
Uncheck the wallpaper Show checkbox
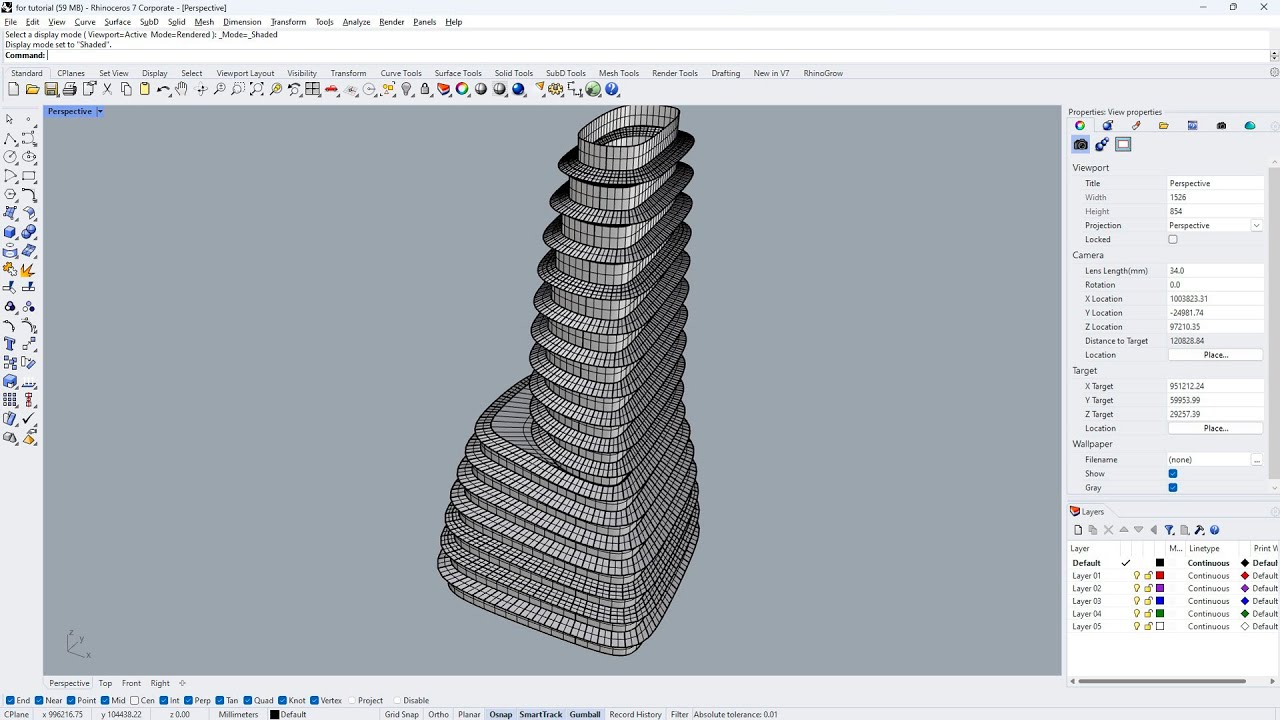tap(1173, 473)
